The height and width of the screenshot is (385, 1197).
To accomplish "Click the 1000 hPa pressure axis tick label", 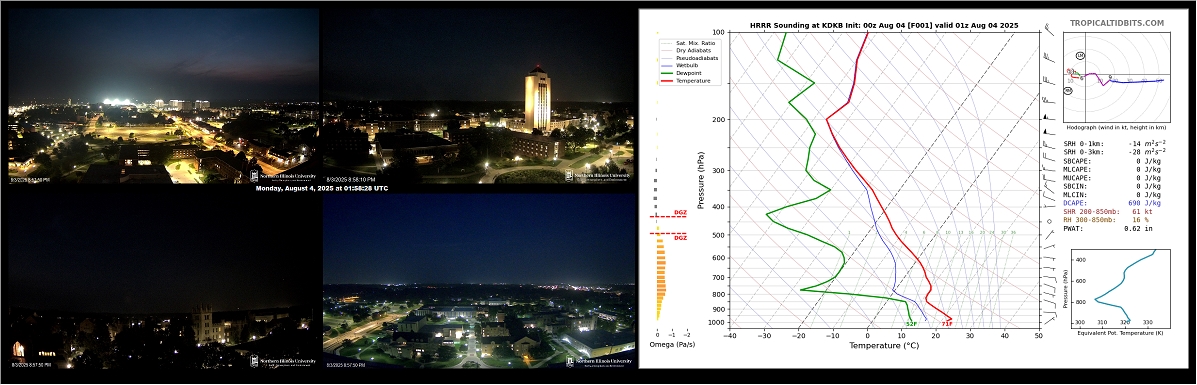I will [x=718, y=323].
